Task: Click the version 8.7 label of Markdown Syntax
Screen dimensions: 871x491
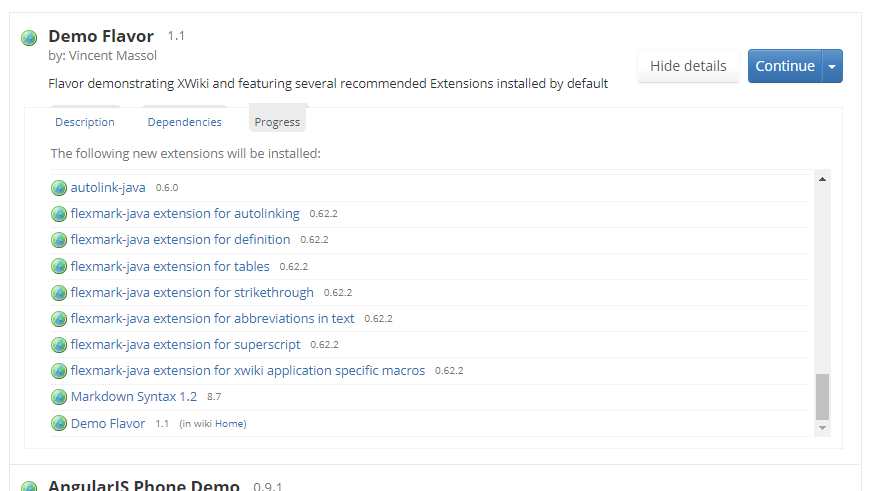Action: click(214, 397)
